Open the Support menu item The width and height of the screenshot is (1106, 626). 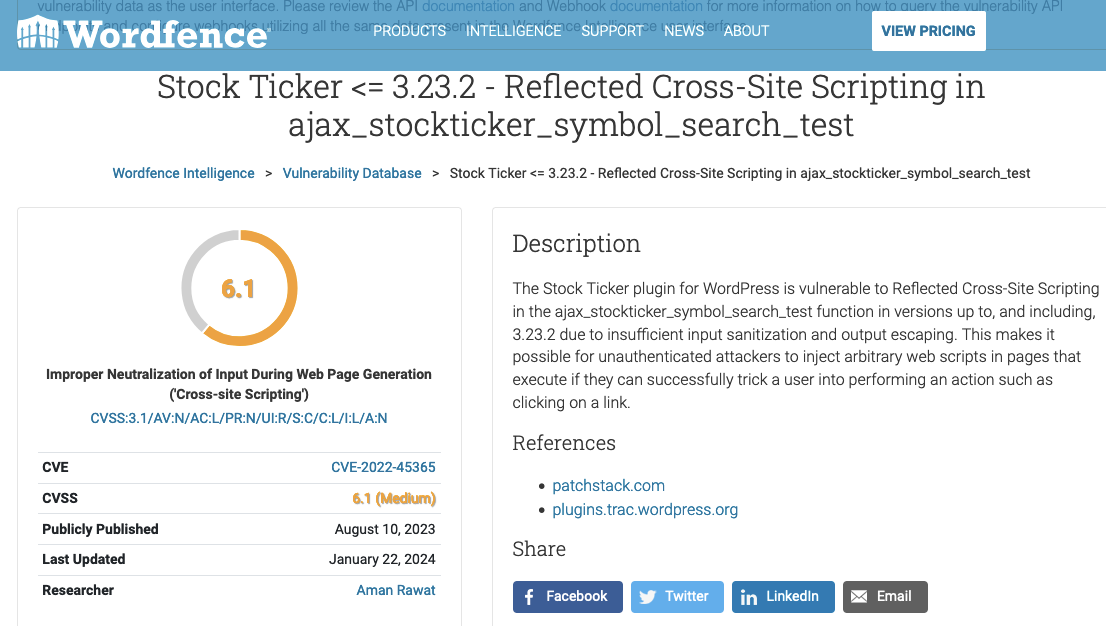[x=612, y=31]
